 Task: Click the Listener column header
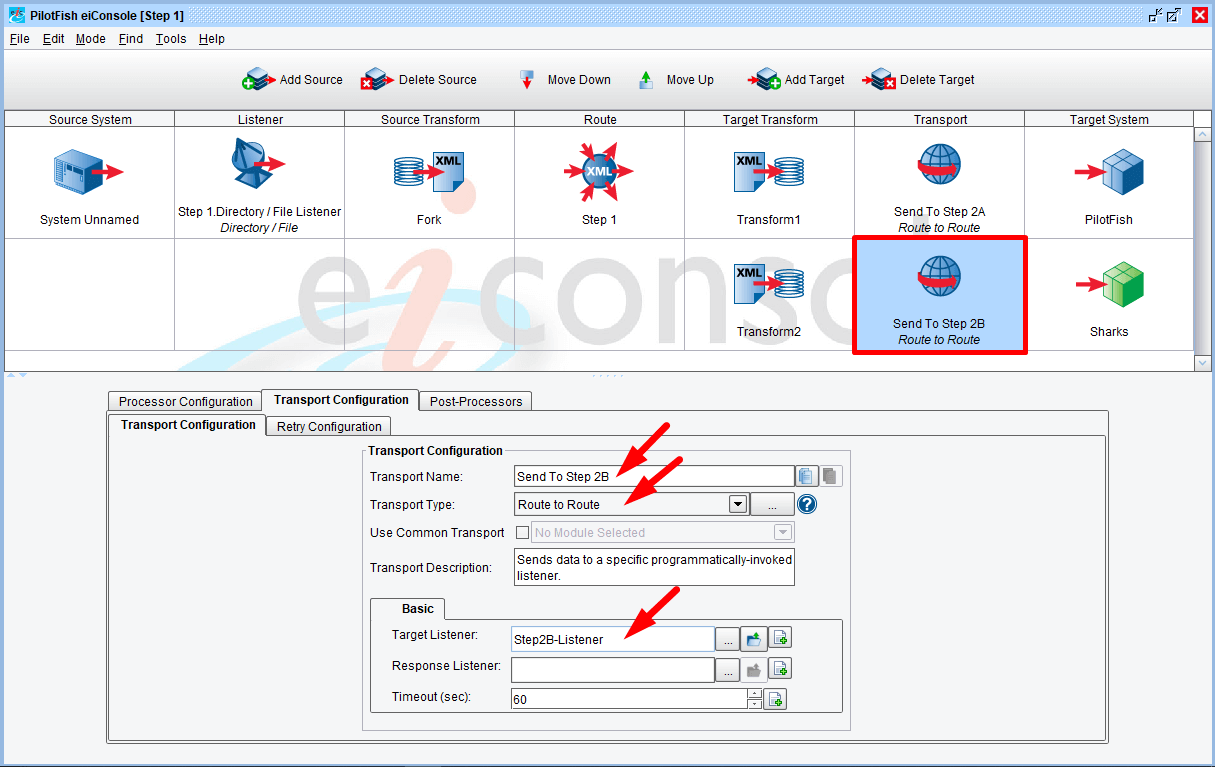click(260, 119)
